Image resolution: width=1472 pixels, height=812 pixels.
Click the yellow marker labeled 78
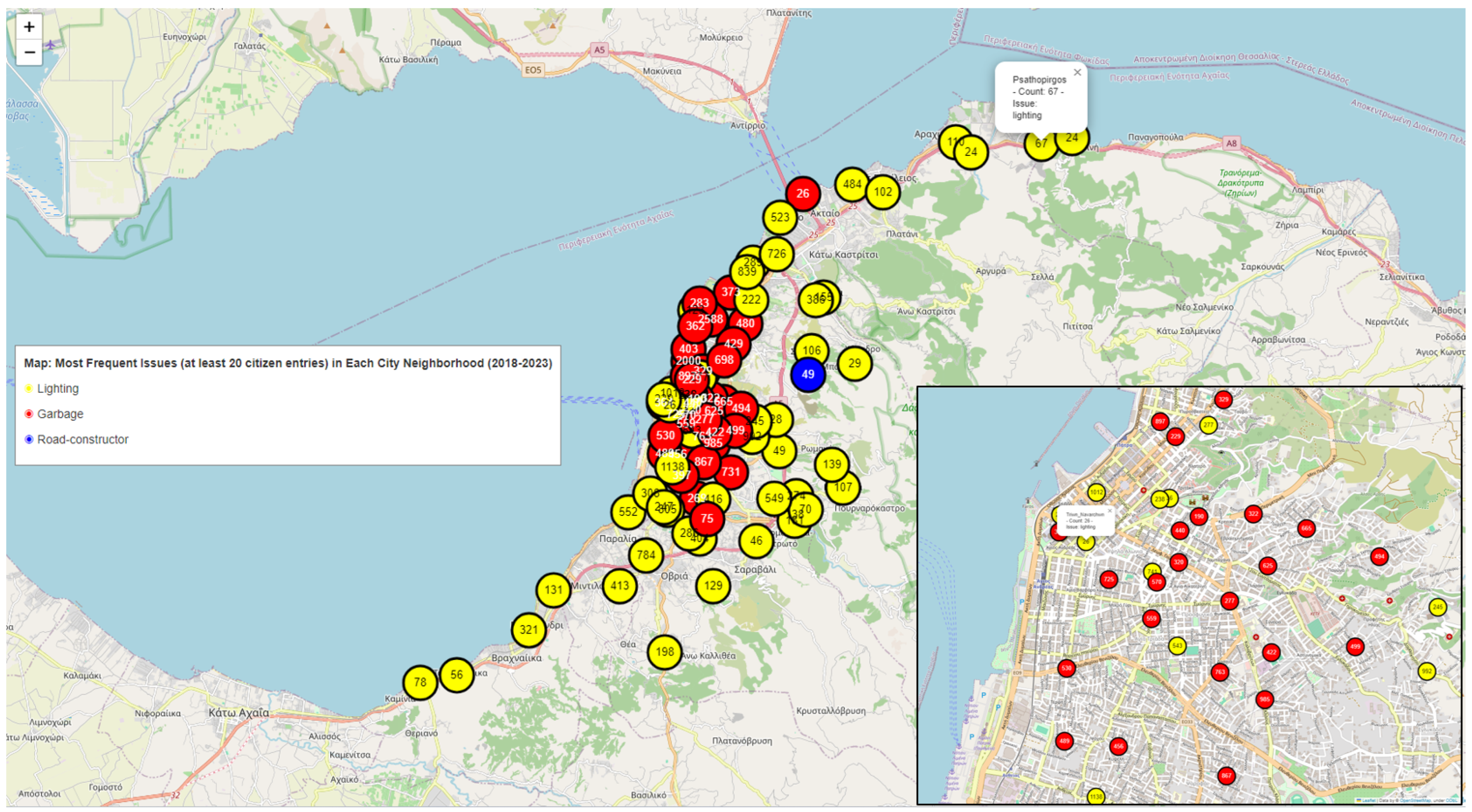420,682
